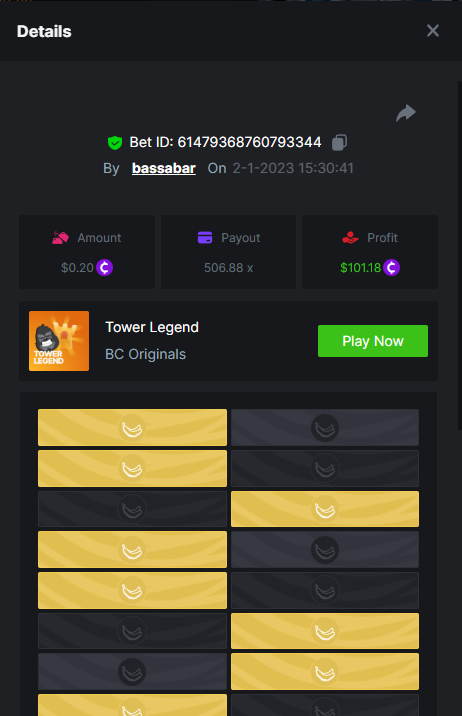Click the Amount icon
Screen dimensions: 462x716
[60, 238]
